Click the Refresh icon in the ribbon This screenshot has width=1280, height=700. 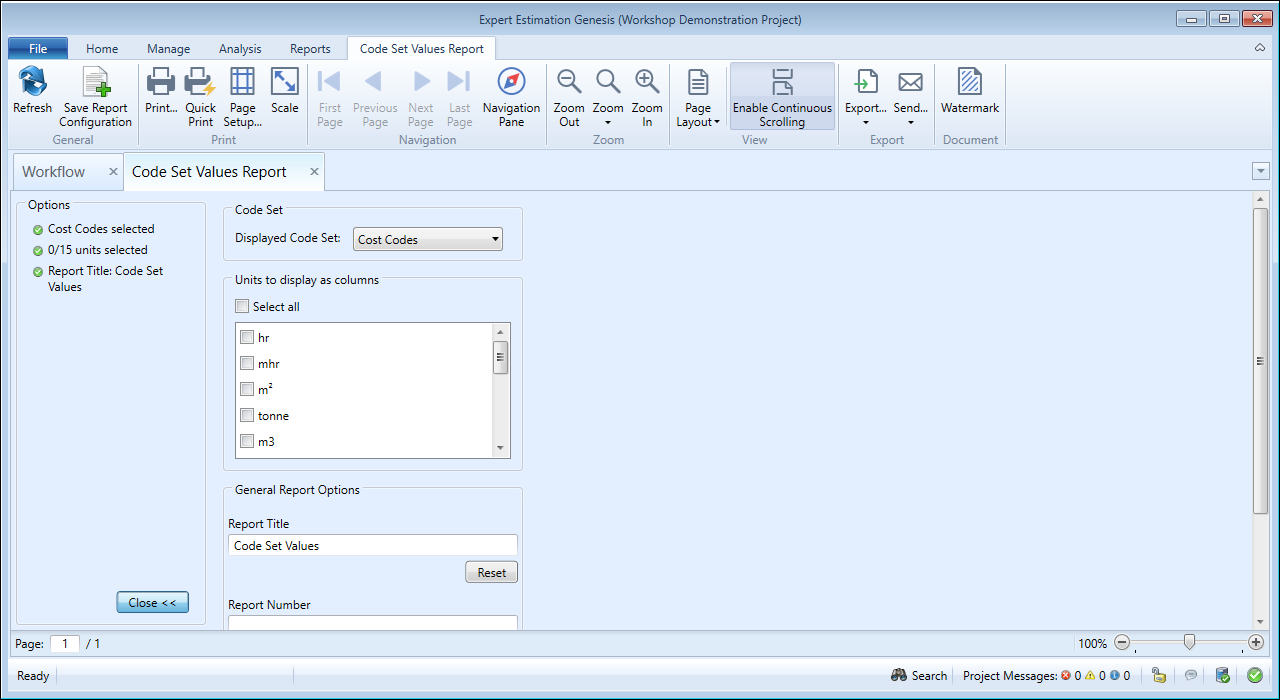(32, 83)
